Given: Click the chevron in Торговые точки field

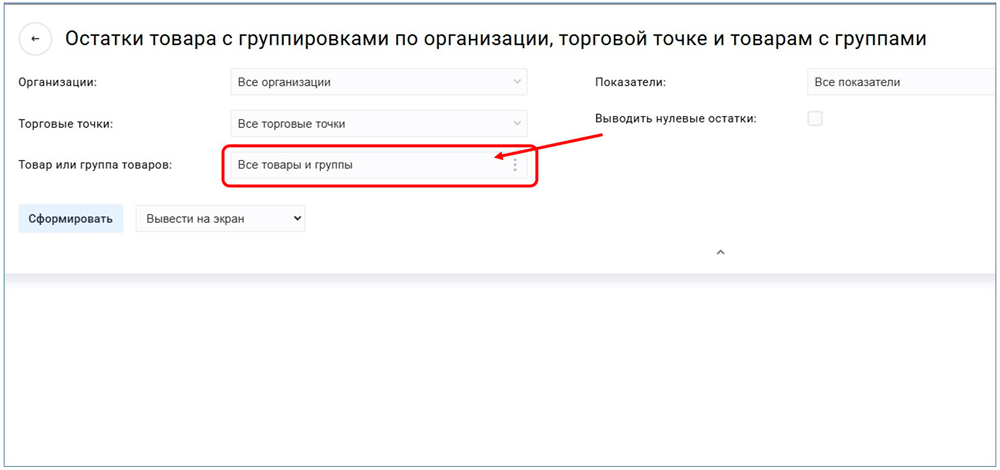Looking at the screenshot, I should point(516,124).
